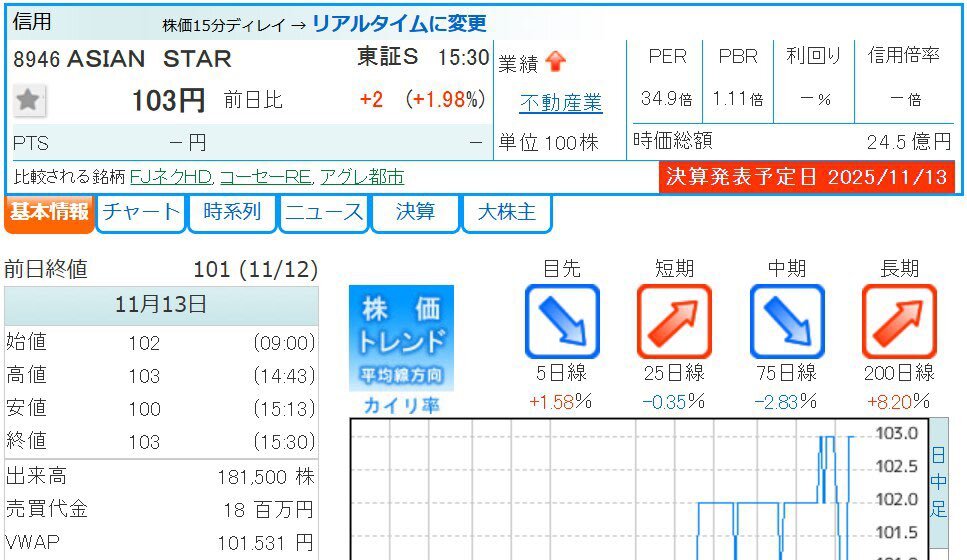Screen dimensions: 967x560
Task: Click the PER value 34.9倍
Action: point(667,99)
